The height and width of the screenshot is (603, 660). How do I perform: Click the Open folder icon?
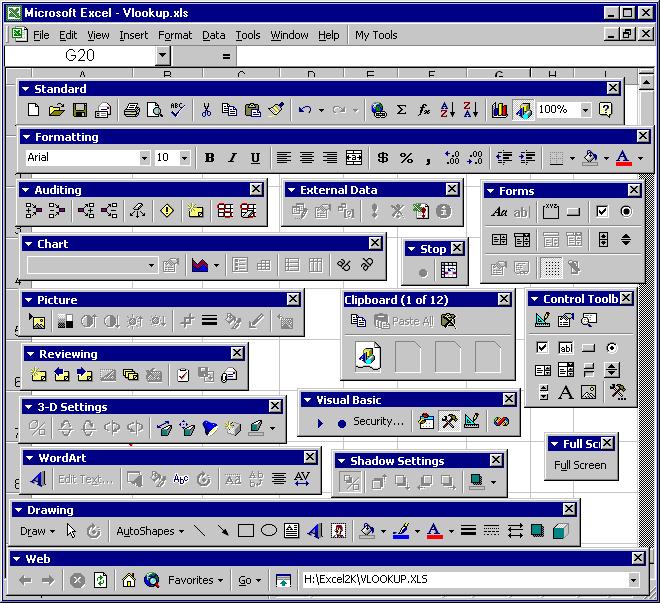tap(56, 110)
